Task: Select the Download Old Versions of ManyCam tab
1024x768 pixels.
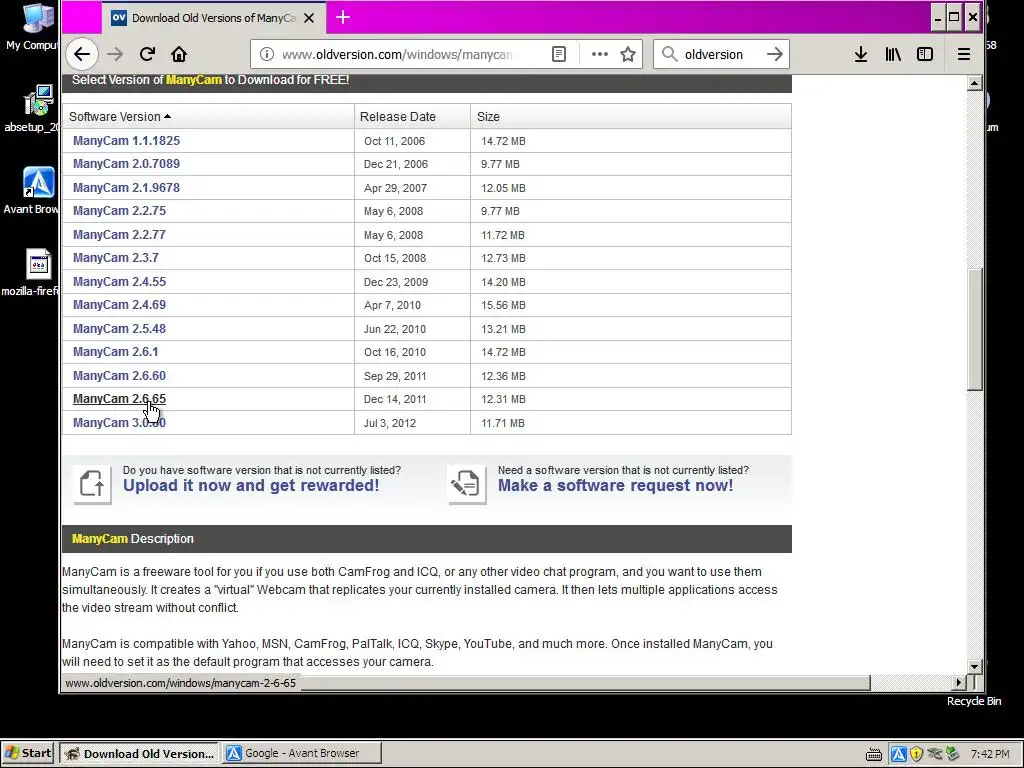Action: (213, 18)
